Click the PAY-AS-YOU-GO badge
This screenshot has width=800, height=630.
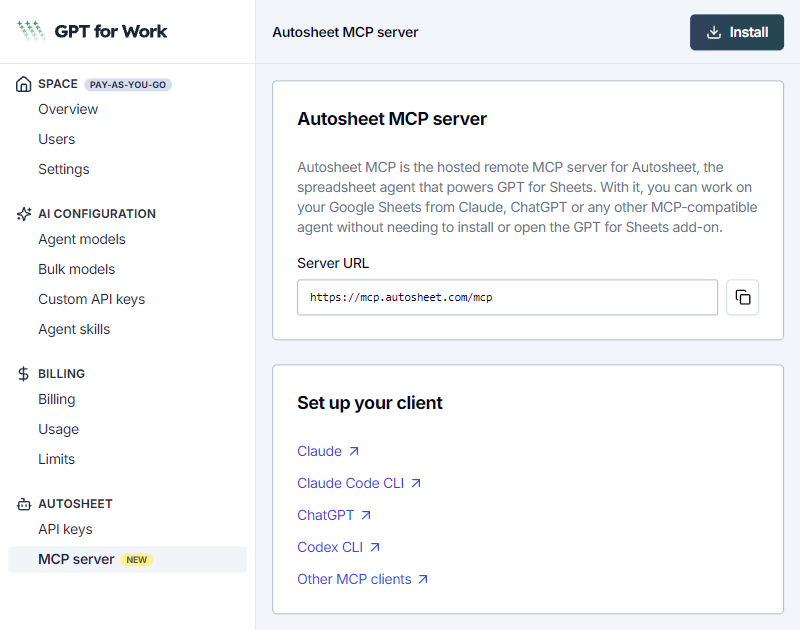coord(128,85)
